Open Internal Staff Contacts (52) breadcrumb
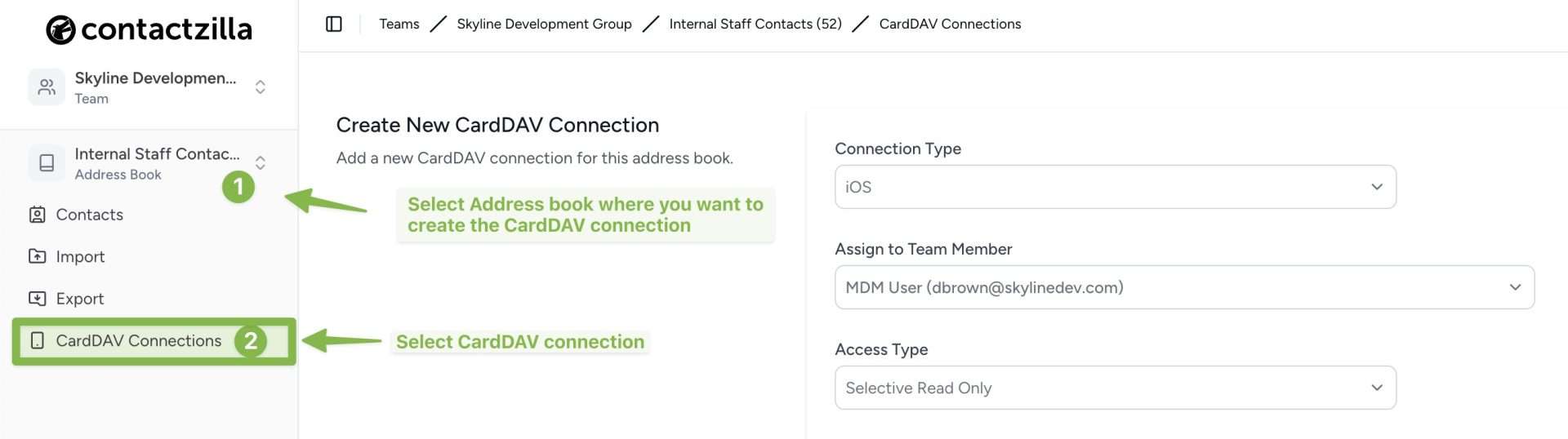Screen dimensions: 1568x439 (x=755, y=24)
